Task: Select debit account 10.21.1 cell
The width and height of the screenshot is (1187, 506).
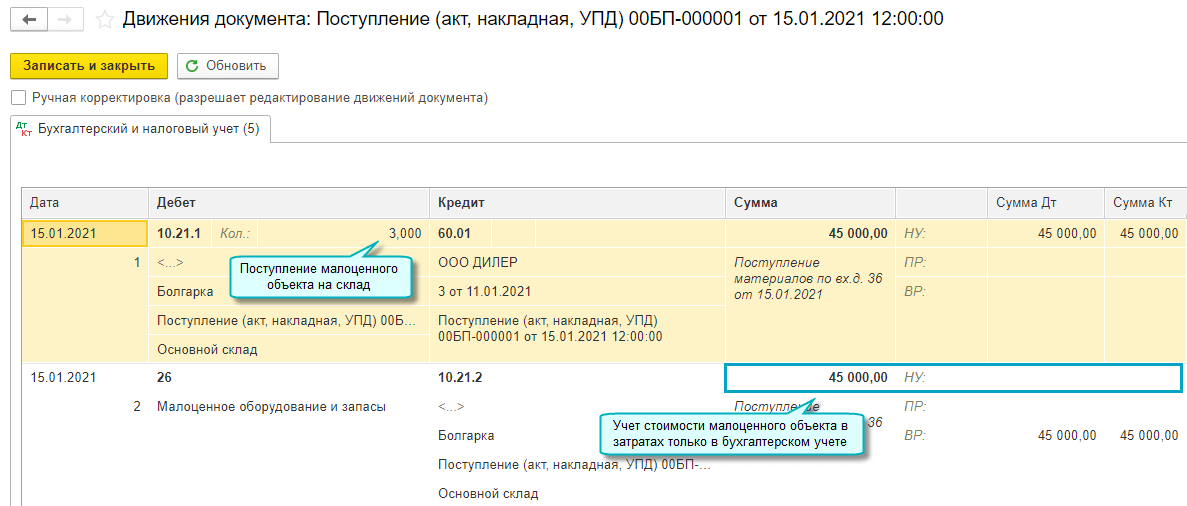Action: [x=180, y=234]
